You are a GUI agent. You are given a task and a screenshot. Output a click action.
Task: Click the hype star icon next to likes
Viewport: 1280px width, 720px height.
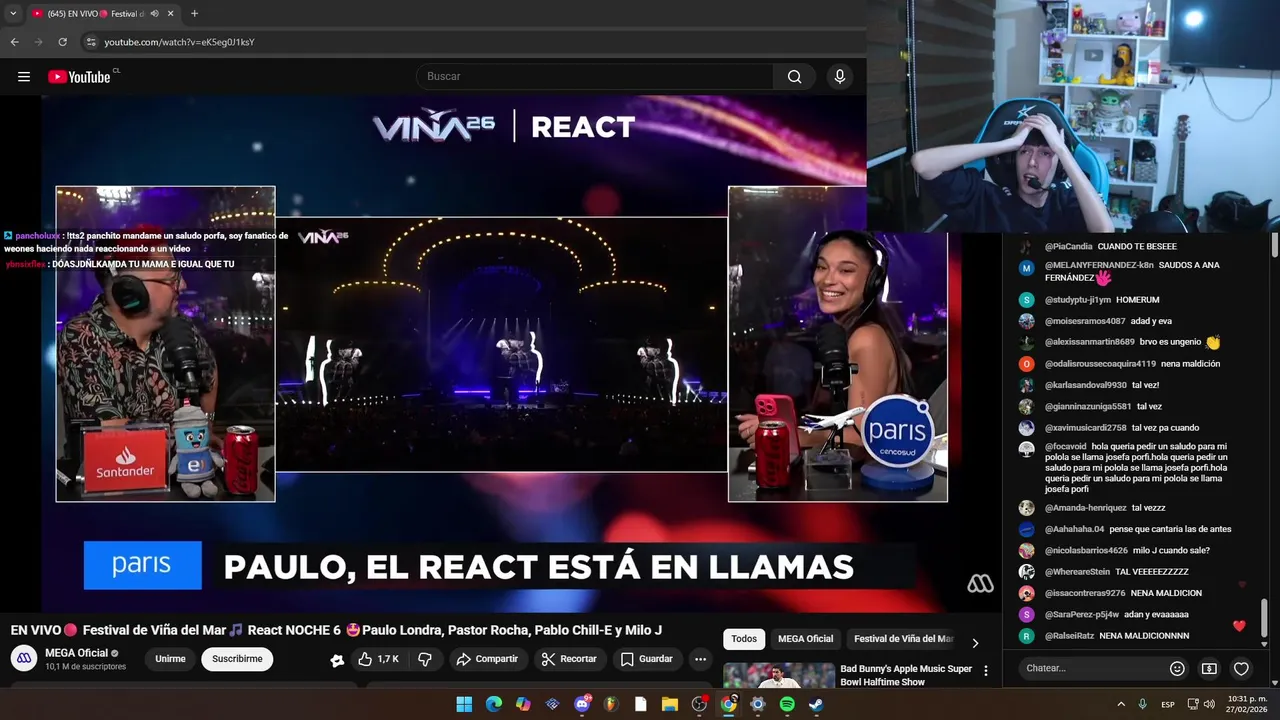[x=337, y=660]
